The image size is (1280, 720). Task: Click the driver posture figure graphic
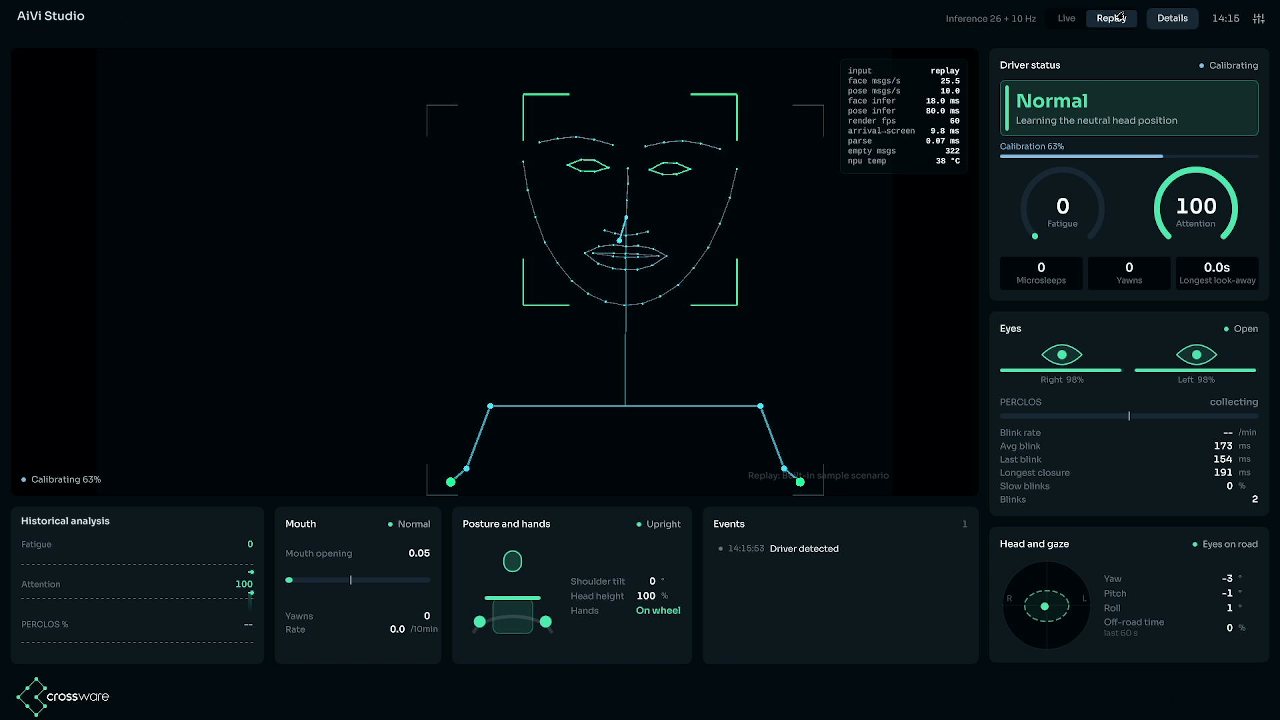[512, 592]
